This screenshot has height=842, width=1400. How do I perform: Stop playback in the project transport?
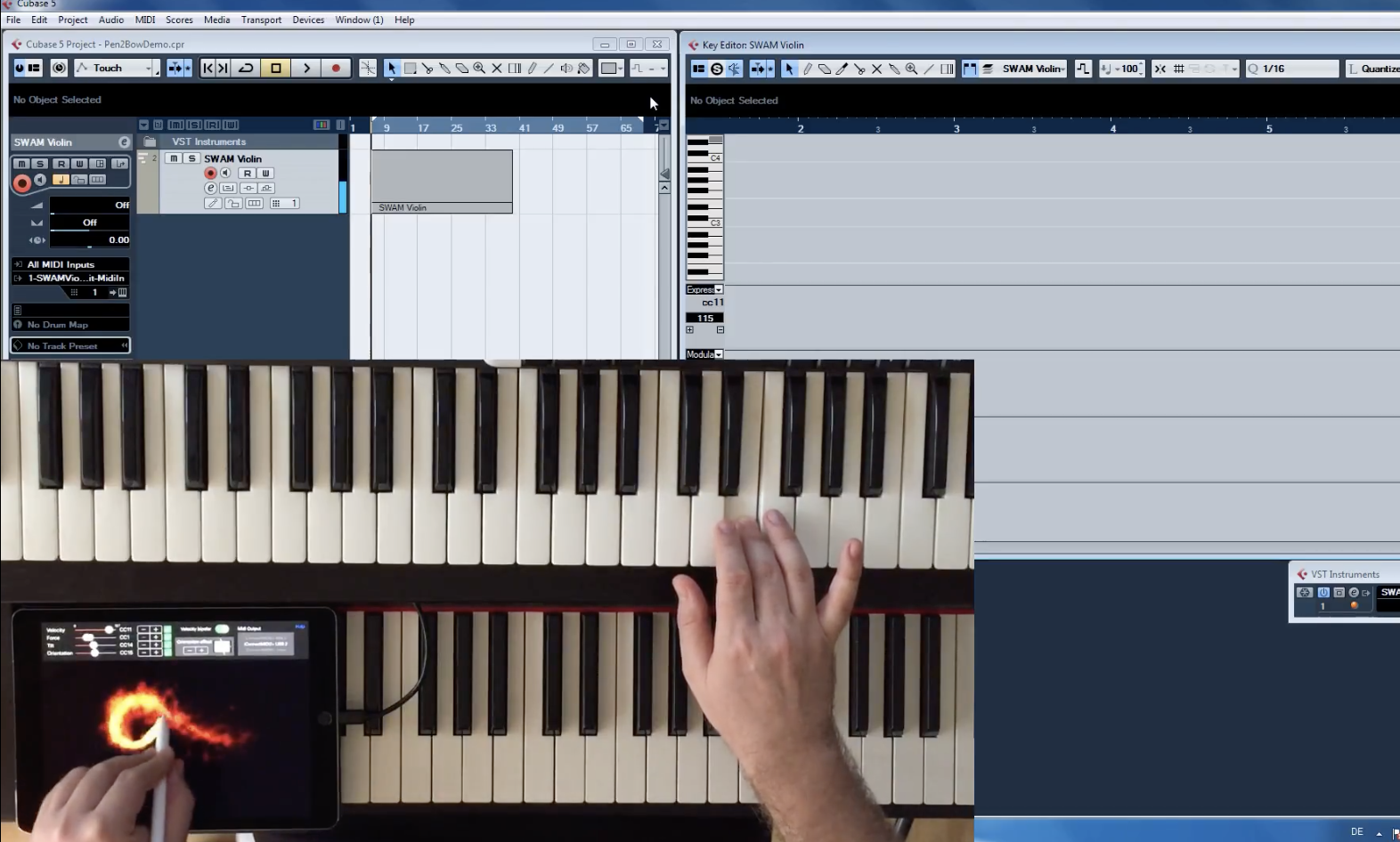[x=276, y=68]
